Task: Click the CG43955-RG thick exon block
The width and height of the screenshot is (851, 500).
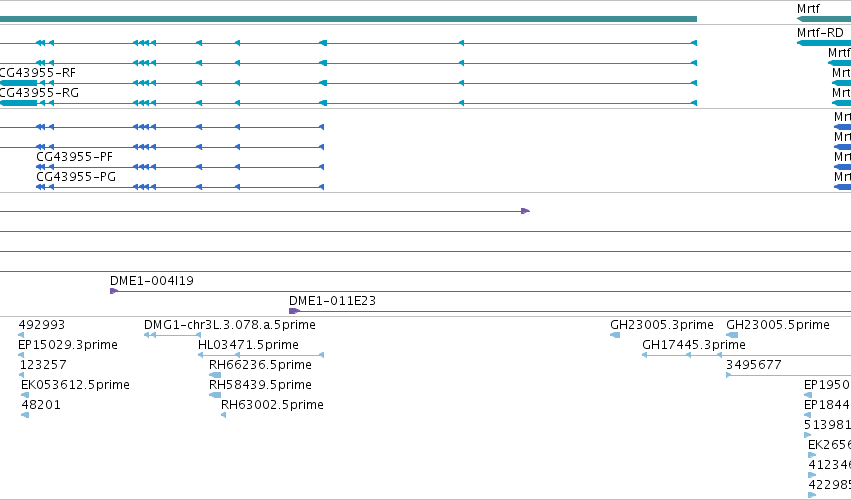Action: pyautogui.click(x=18, y=103)
